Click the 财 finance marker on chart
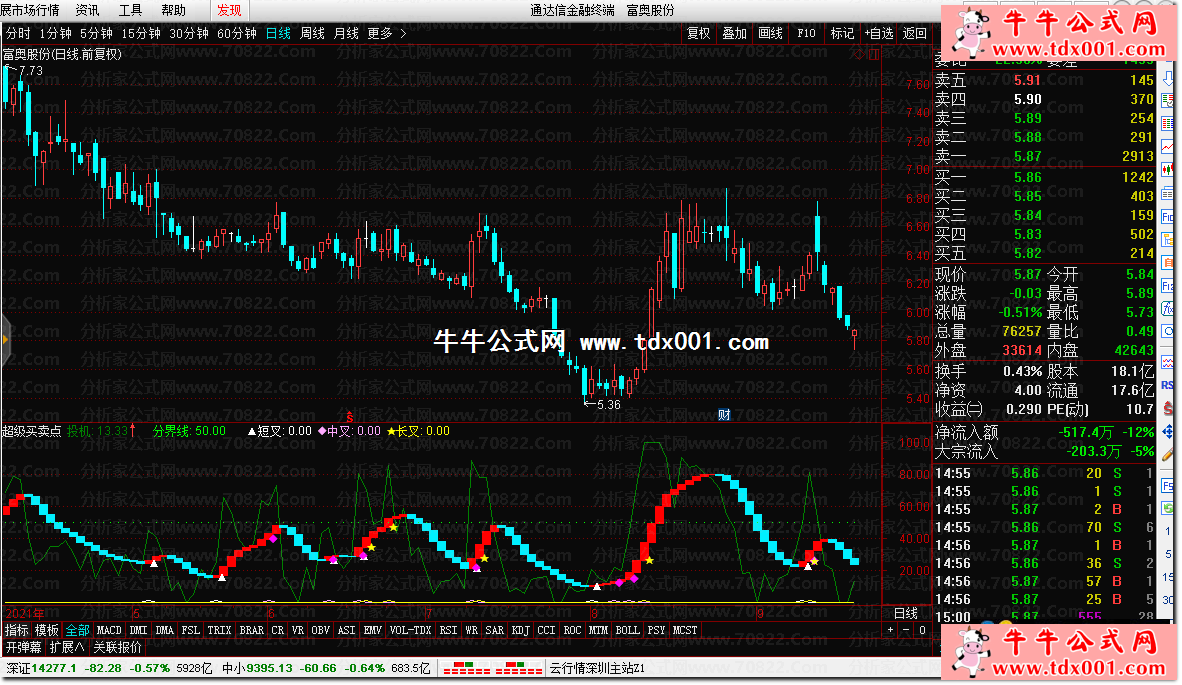 pyautogui.click(x=724, y=414)
